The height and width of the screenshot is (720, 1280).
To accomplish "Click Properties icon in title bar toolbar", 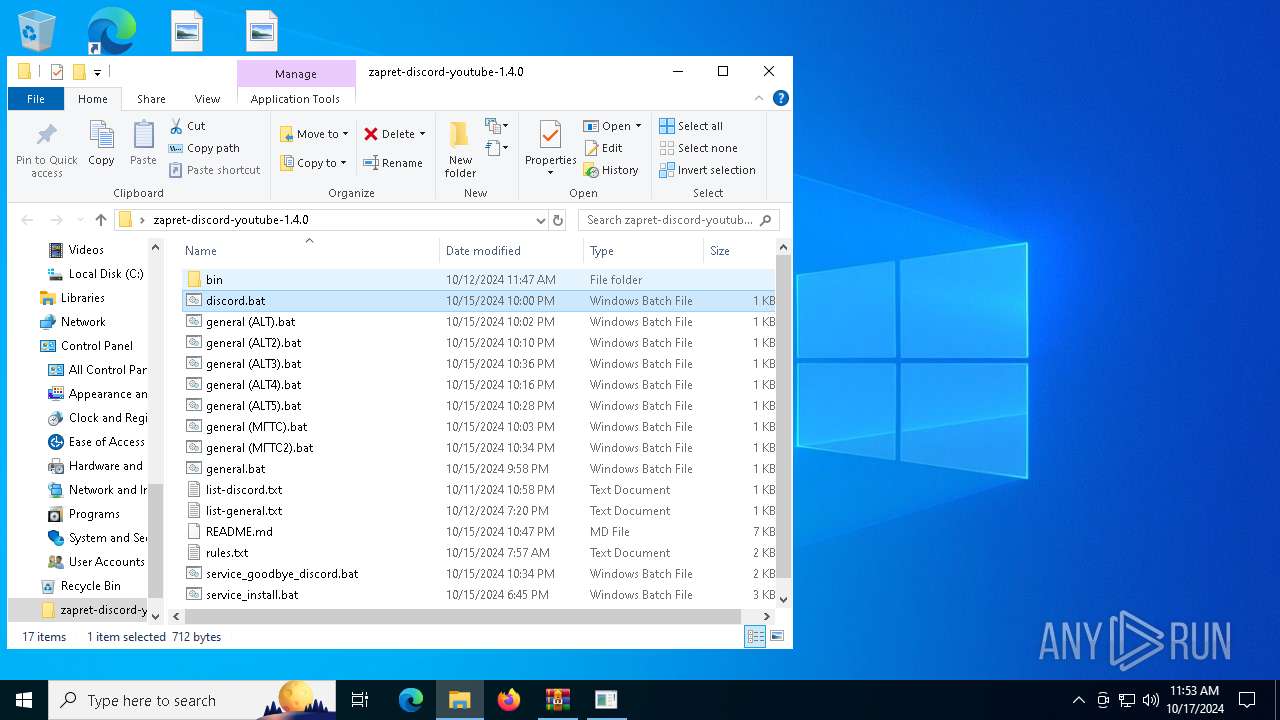I will 56,72.
